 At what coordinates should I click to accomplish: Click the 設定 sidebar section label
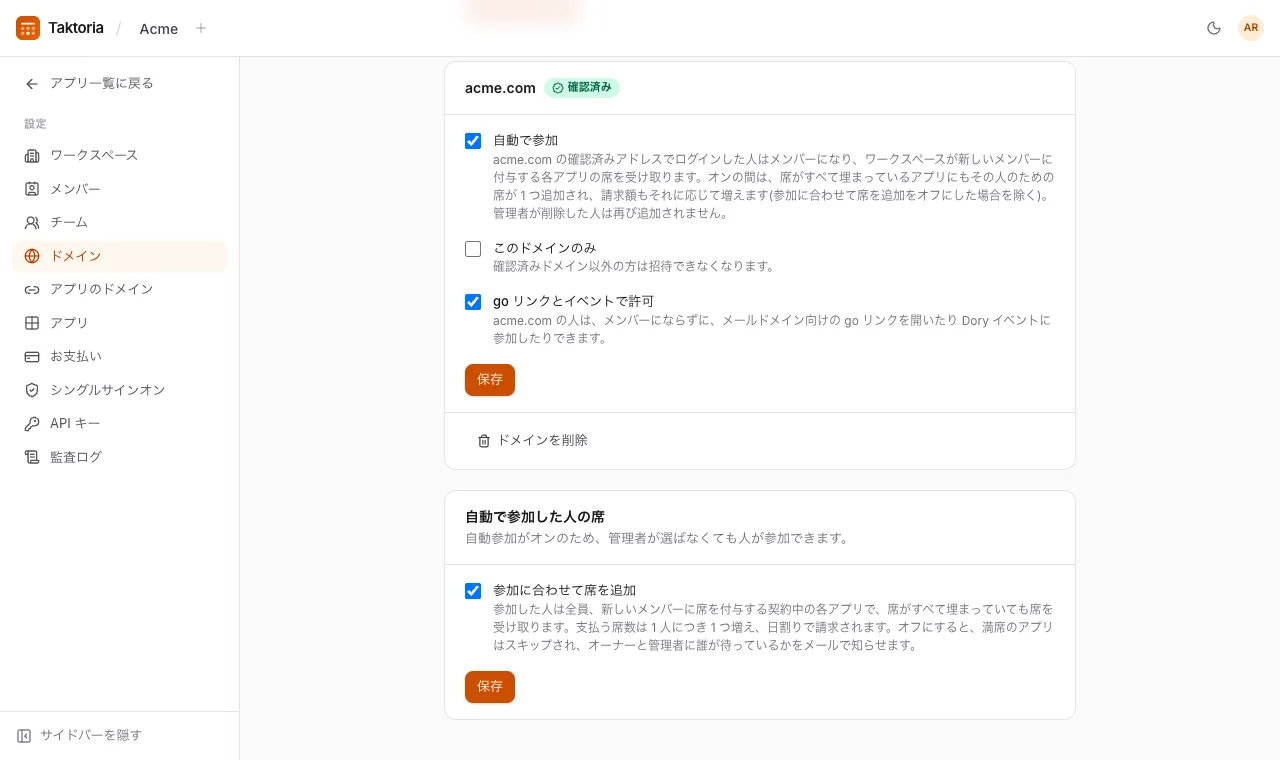35,124
